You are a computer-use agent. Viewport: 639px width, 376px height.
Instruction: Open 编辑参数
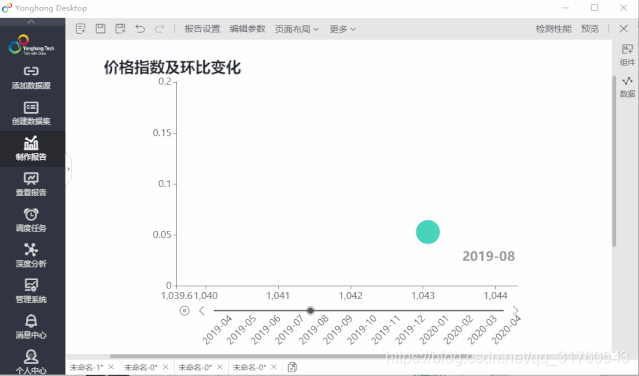247,29
